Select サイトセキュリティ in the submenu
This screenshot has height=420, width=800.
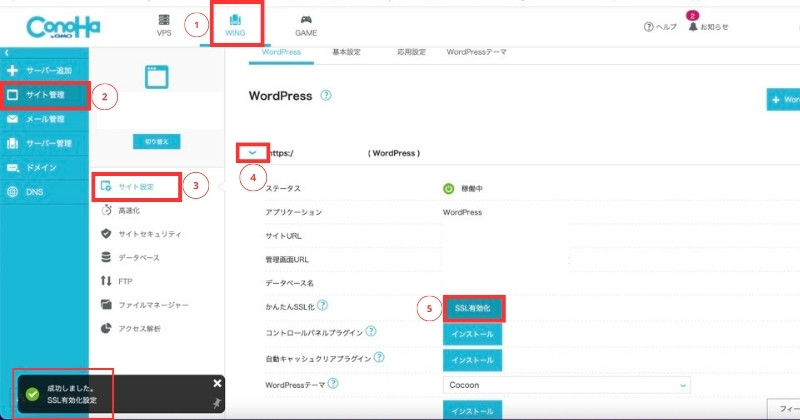click(x=141, y=234)
